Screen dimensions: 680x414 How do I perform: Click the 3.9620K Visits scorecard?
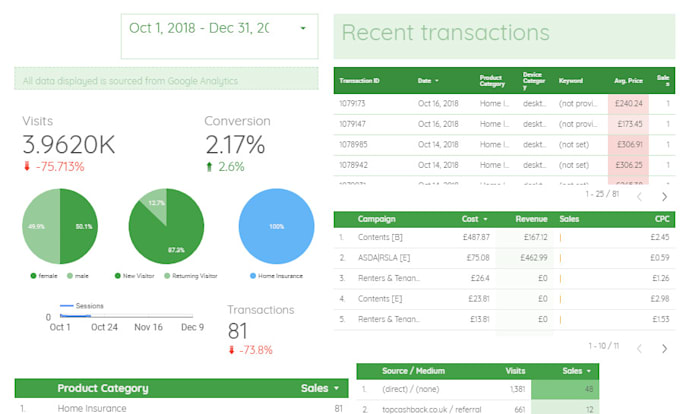(x=69, y=144)
